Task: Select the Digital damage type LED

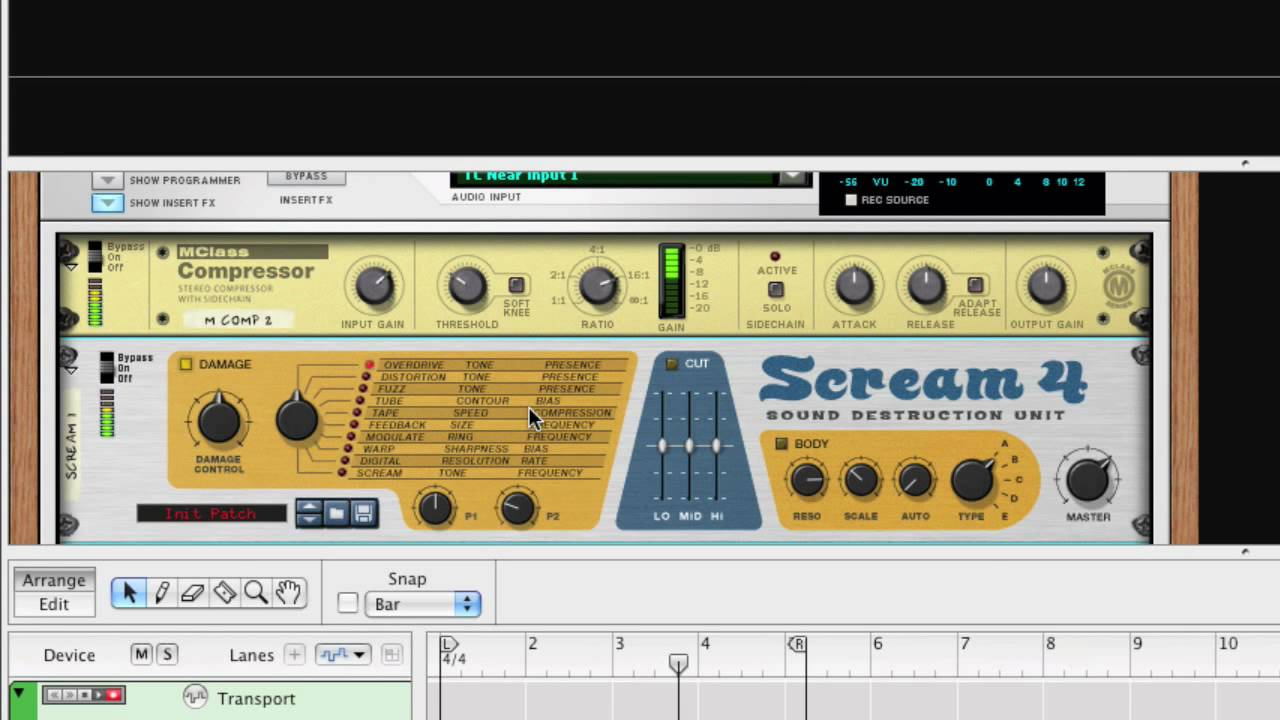Action: (345, 461)
